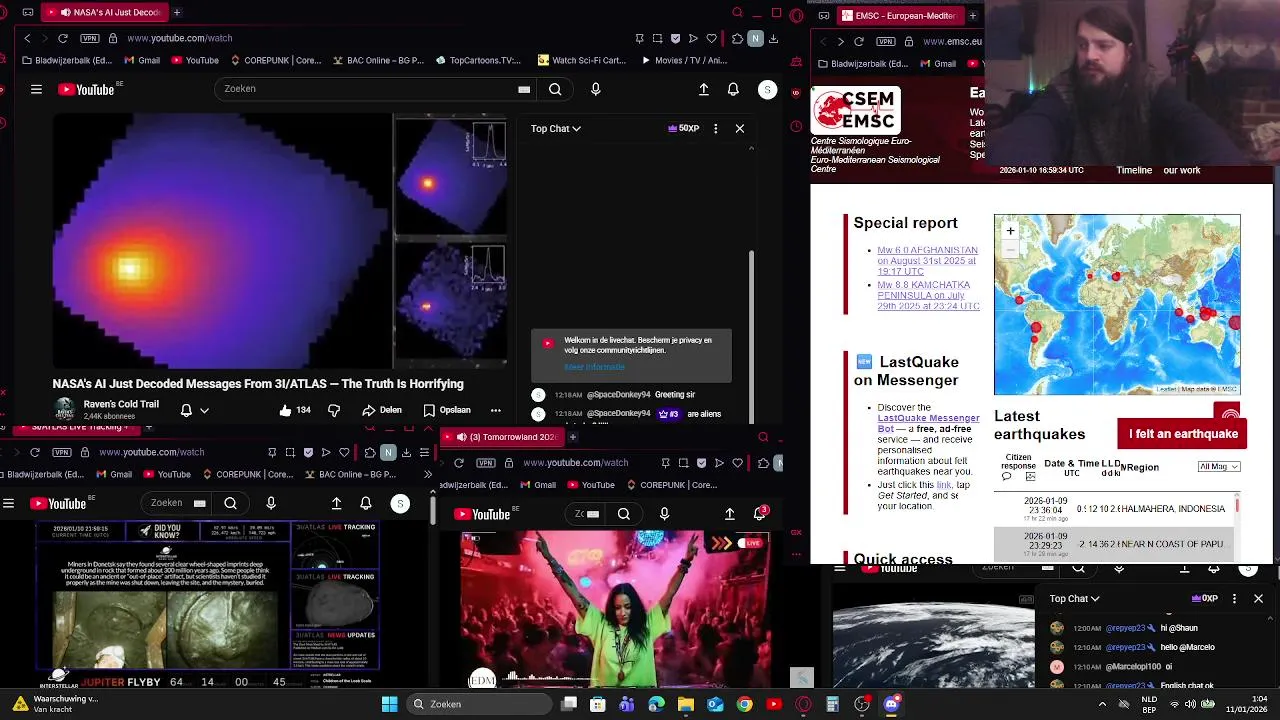Dislike the NASA 3I/ATLAS video

tap(334, 410)
